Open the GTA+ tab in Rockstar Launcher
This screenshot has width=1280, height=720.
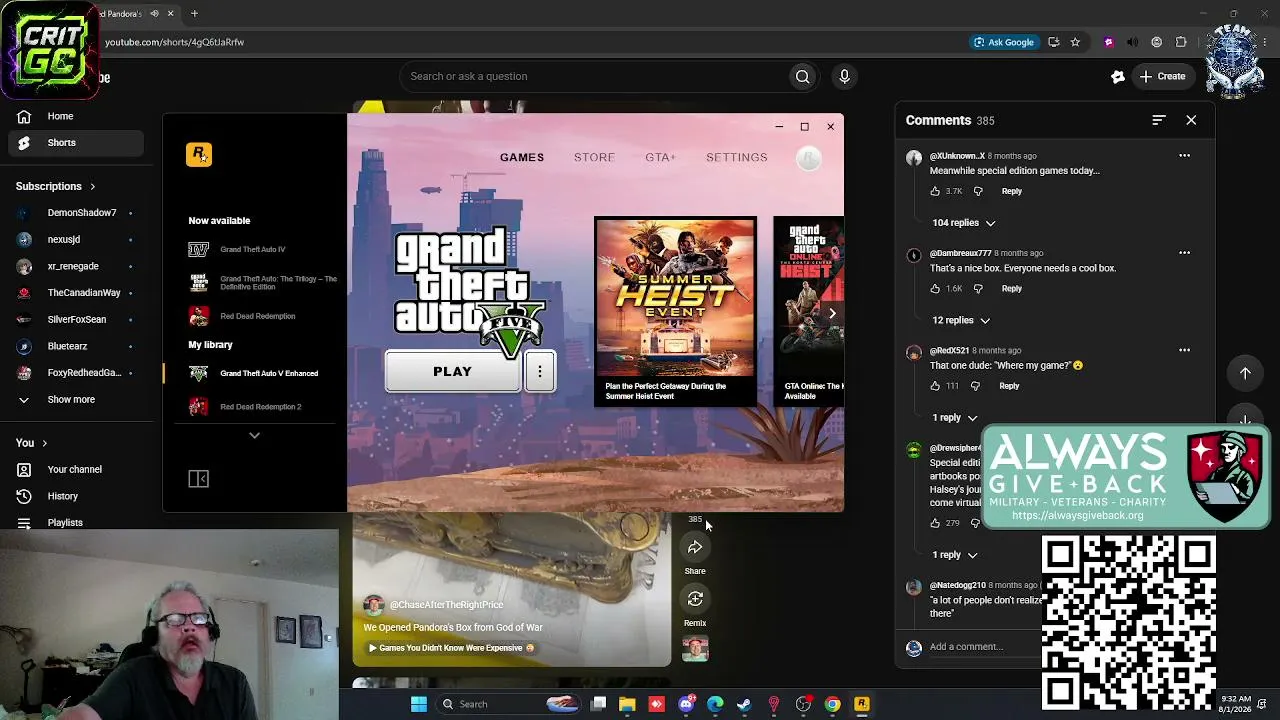tap(660, 158)
